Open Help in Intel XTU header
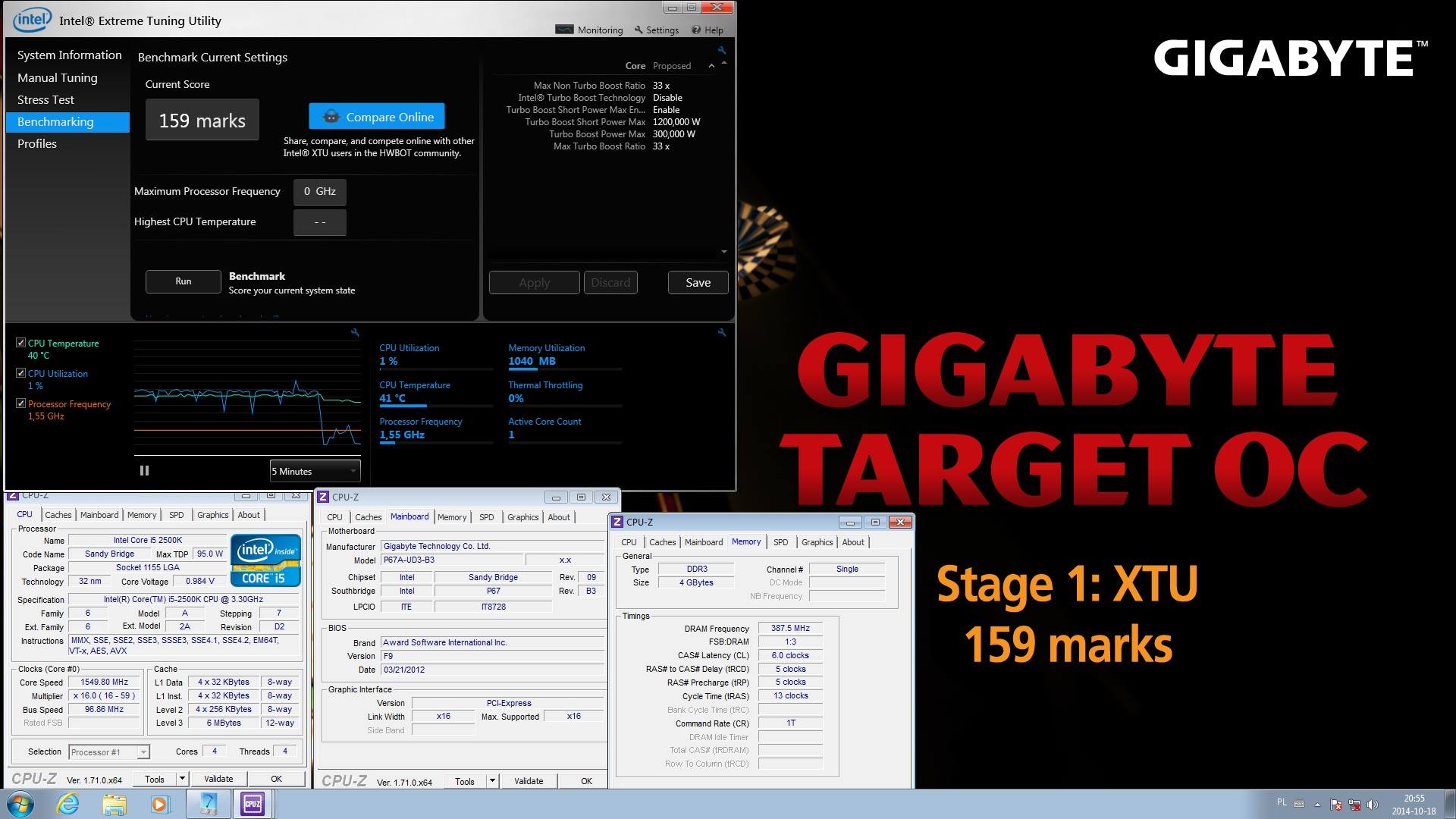Viewport: 1456px width, 819px height. (x=708, y=30)
